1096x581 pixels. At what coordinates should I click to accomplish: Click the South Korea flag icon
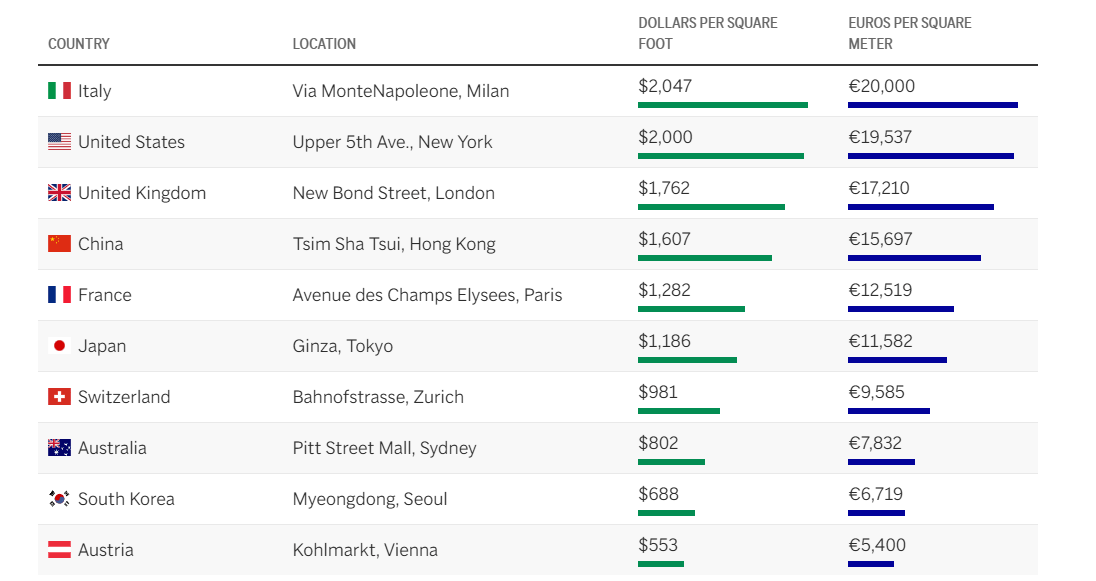pyautogui.click(x=59, y=499)
